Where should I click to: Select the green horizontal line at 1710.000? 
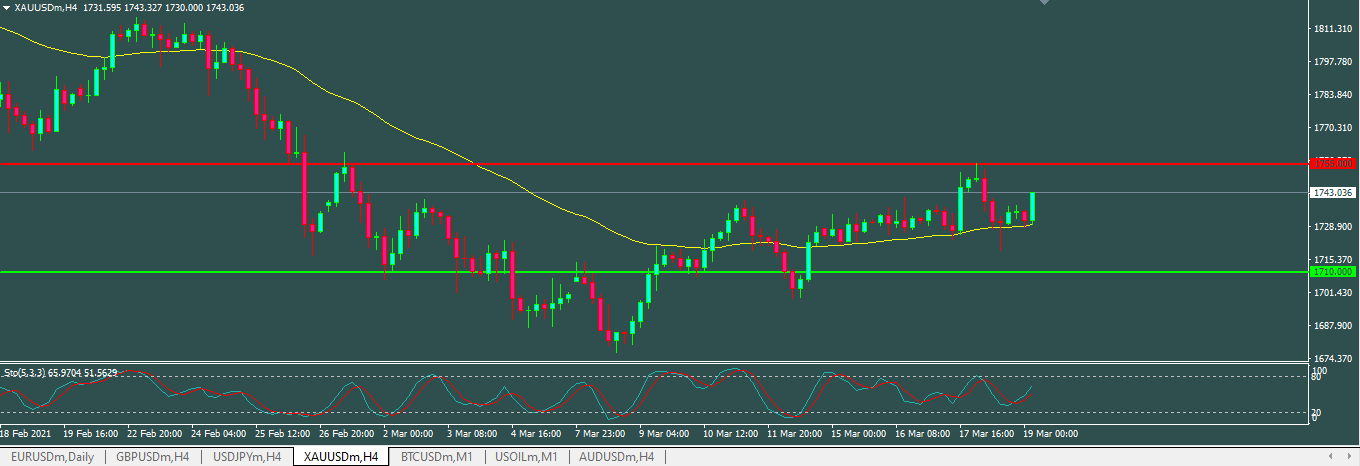point(600,271)
